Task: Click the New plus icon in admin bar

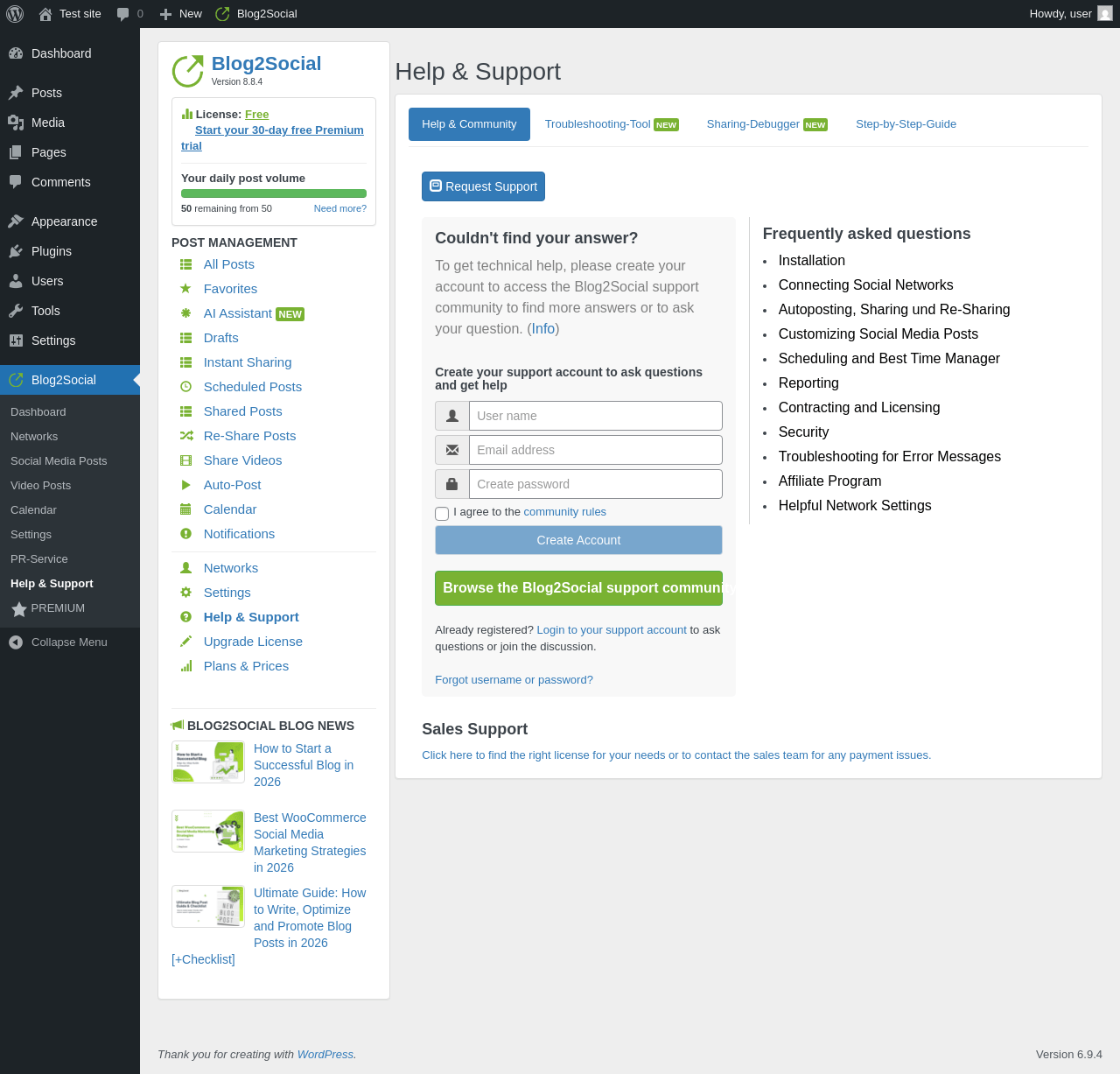Action: (165, 14)
